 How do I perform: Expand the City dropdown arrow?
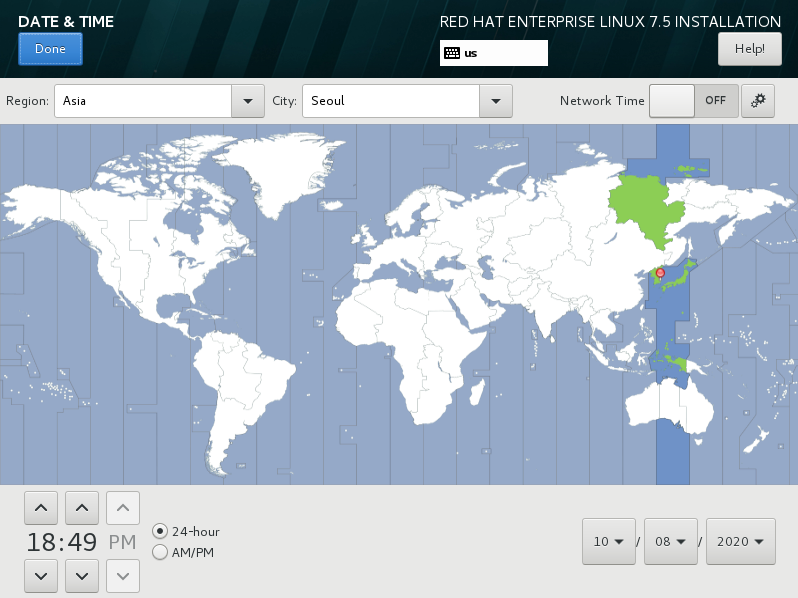tap(496, 101)
